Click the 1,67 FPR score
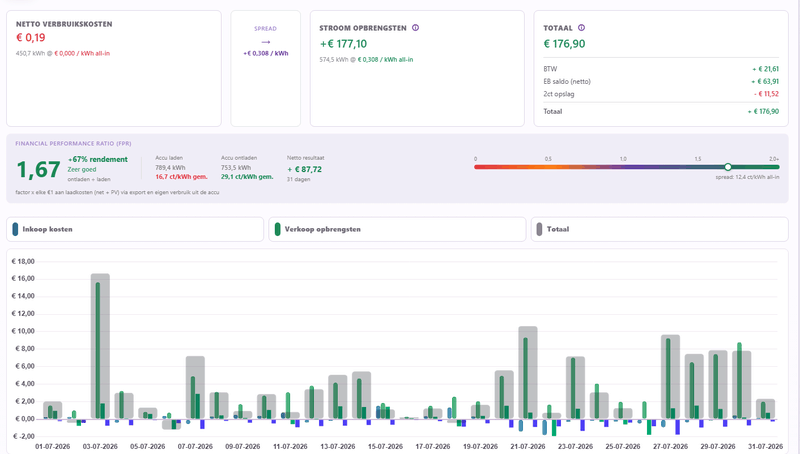The height and width of the screenshot is (454, 800). click(x=38, y=169)
